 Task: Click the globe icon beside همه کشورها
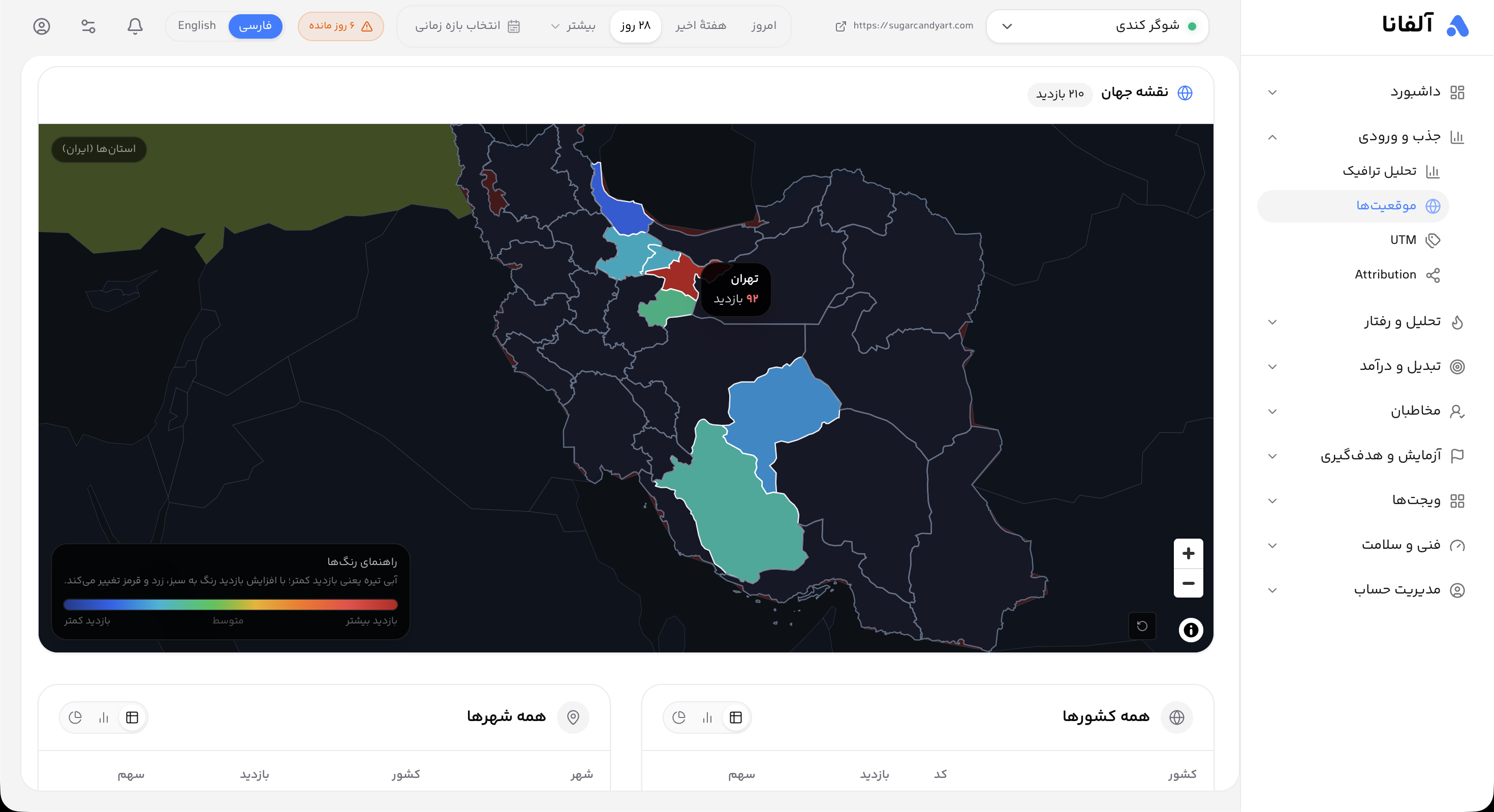coord(1177,717)
